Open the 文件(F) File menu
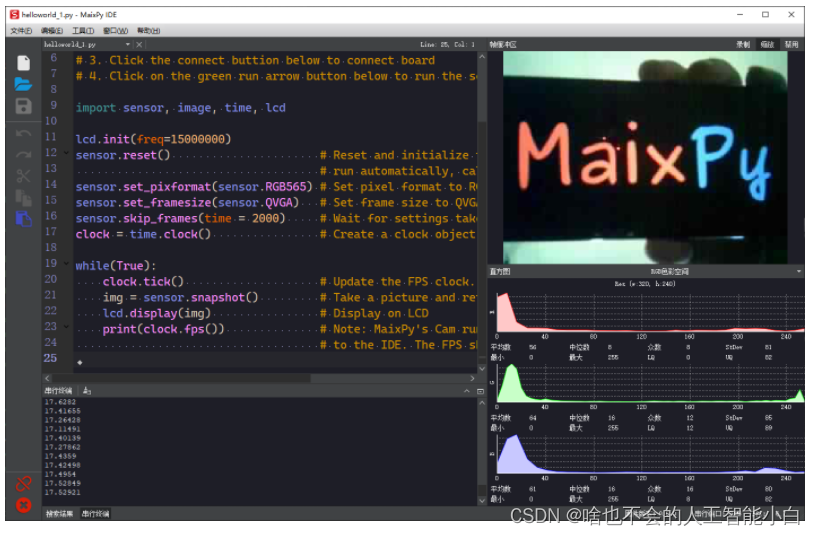The image size is (815, 536). click(x=21, y=31)
